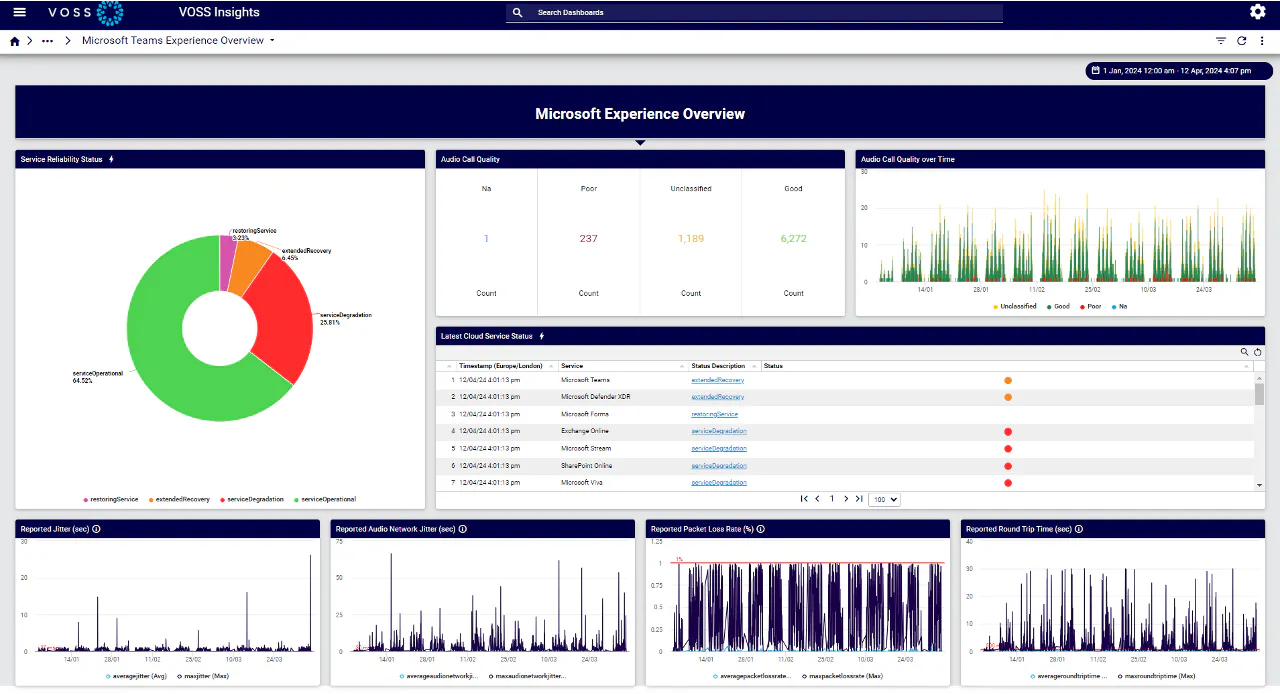The height and width of the screenshot is (694, 1280).
Task: Toggle averagejitter (Avg) legend
Action: coord(138,677)
